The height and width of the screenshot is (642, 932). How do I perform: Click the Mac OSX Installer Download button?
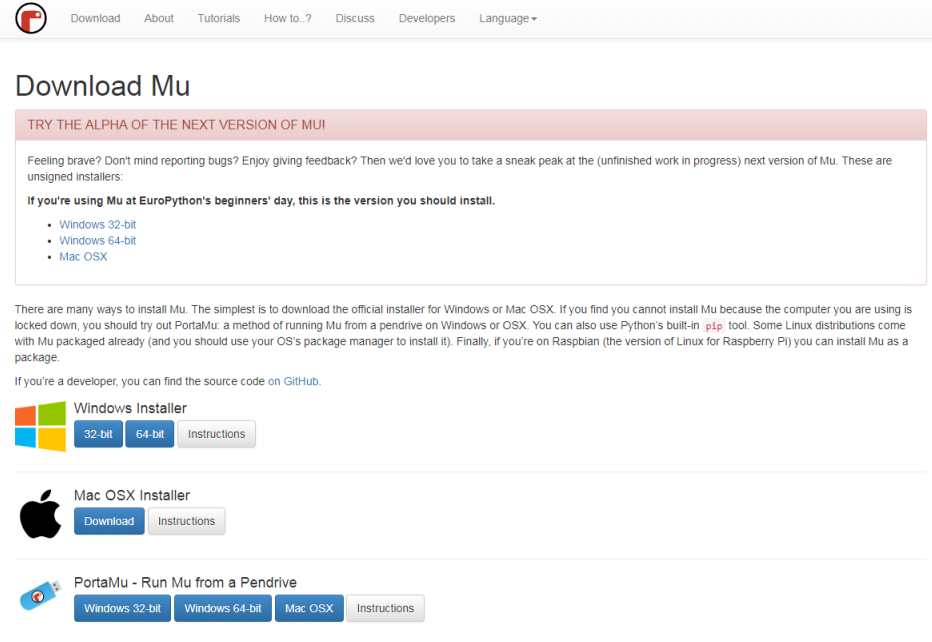pyautogui.click(x=109, y=521)
